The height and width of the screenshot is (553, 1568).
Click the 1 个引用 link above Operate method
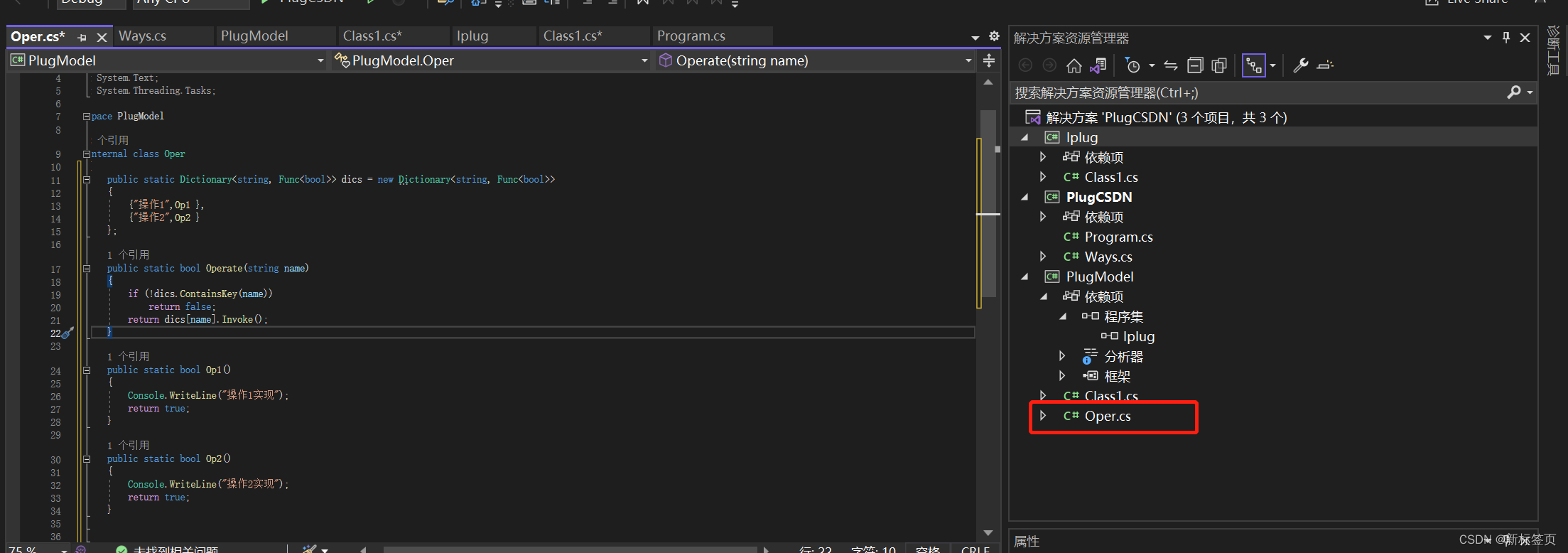point(128,254)
